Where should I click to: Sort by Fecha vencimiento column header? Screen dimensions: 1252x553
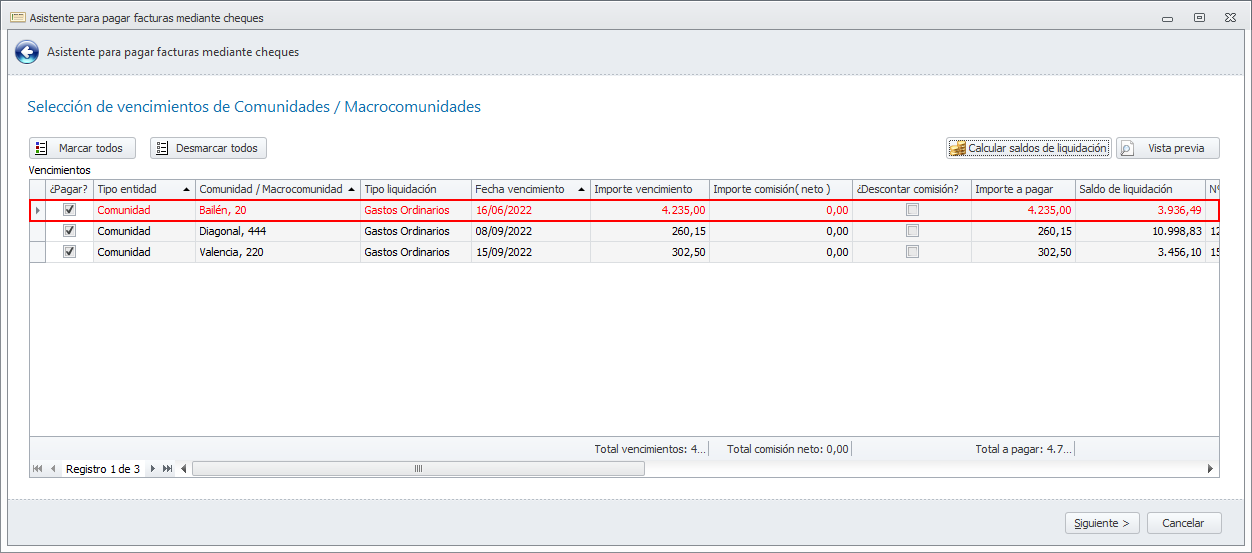(530, 189)
